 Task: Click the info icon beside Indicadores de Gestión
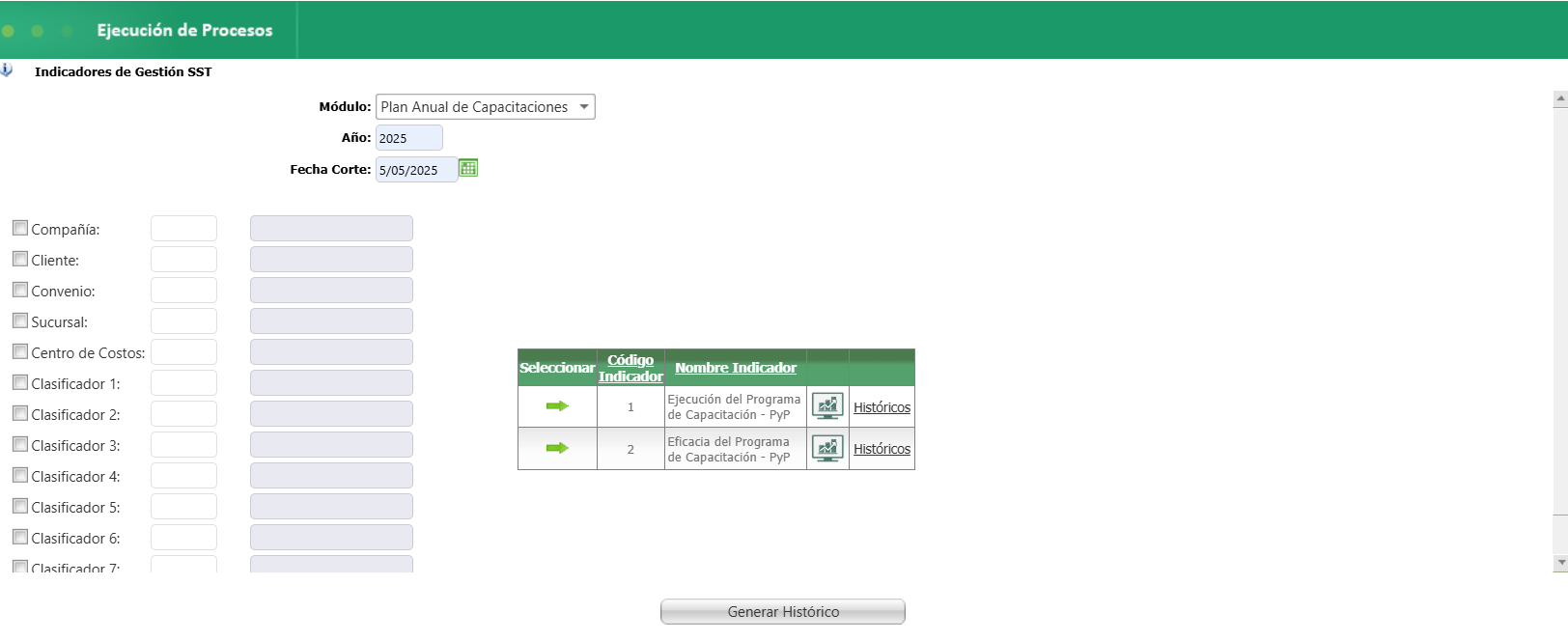coord(6,70)
